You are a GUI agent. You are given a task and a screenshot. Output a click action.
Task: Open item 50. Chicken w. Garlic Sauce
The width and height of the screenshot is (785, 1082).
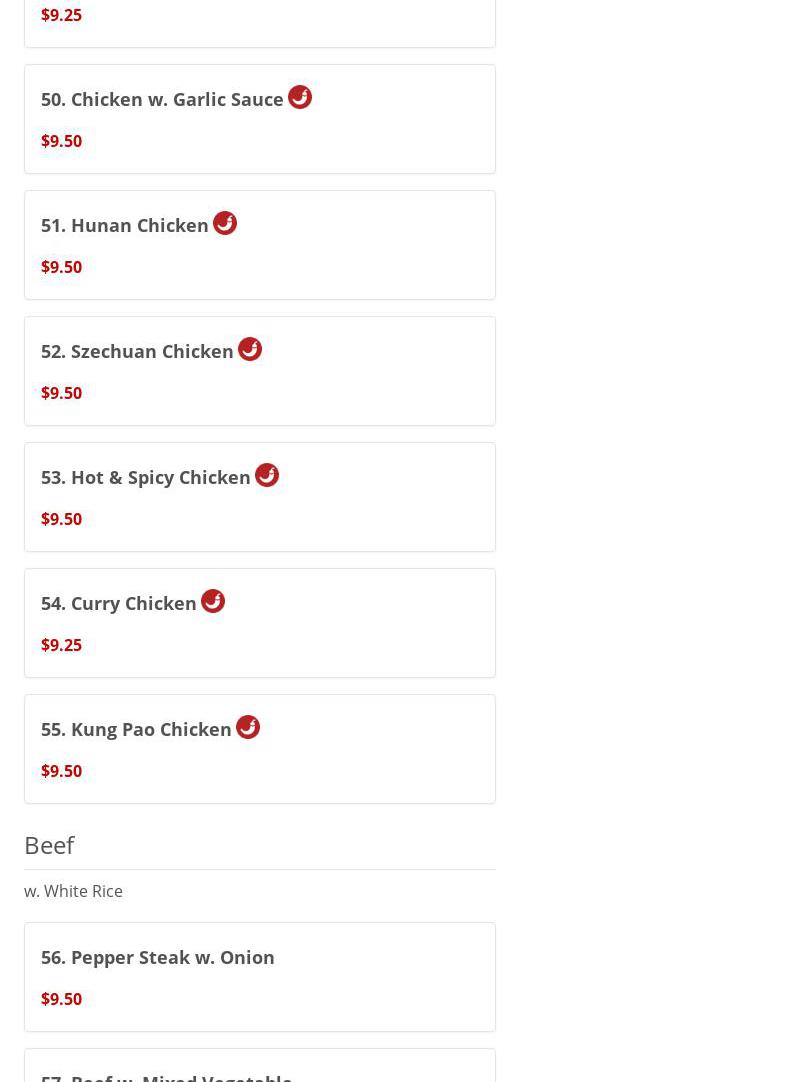(162, 99)
